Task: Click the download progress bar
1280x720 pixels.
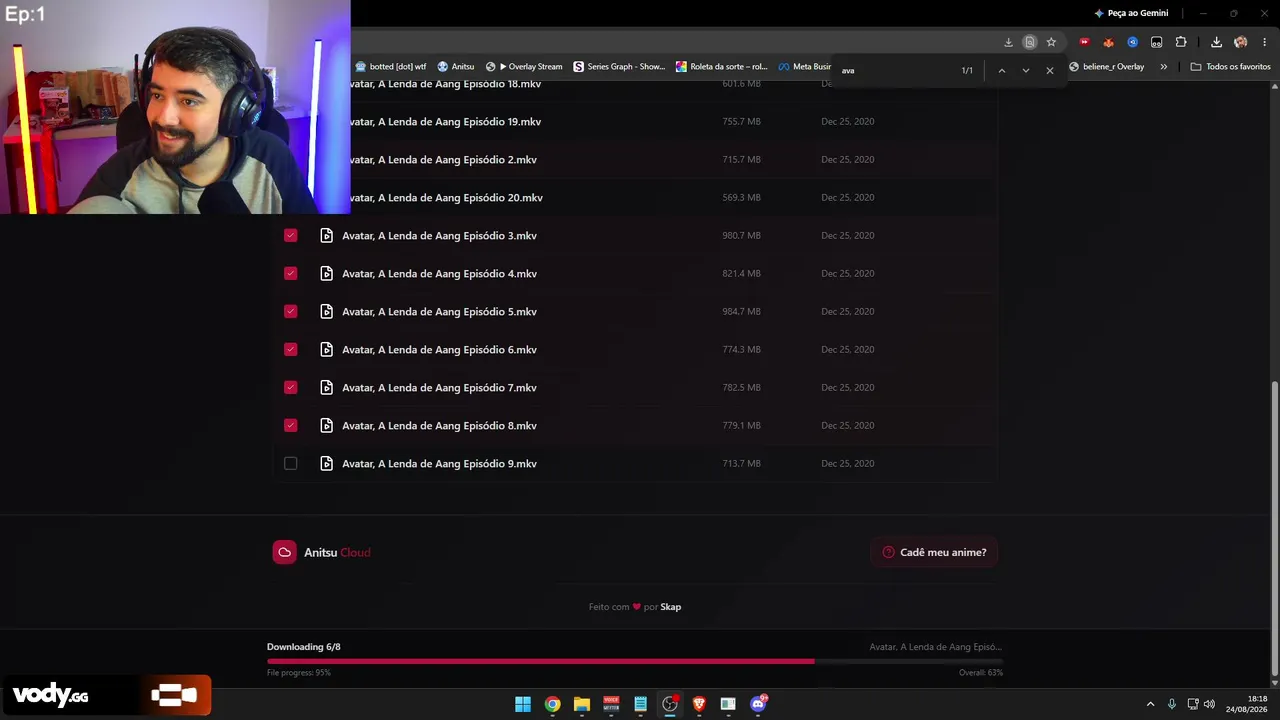Action: point(634,662)
